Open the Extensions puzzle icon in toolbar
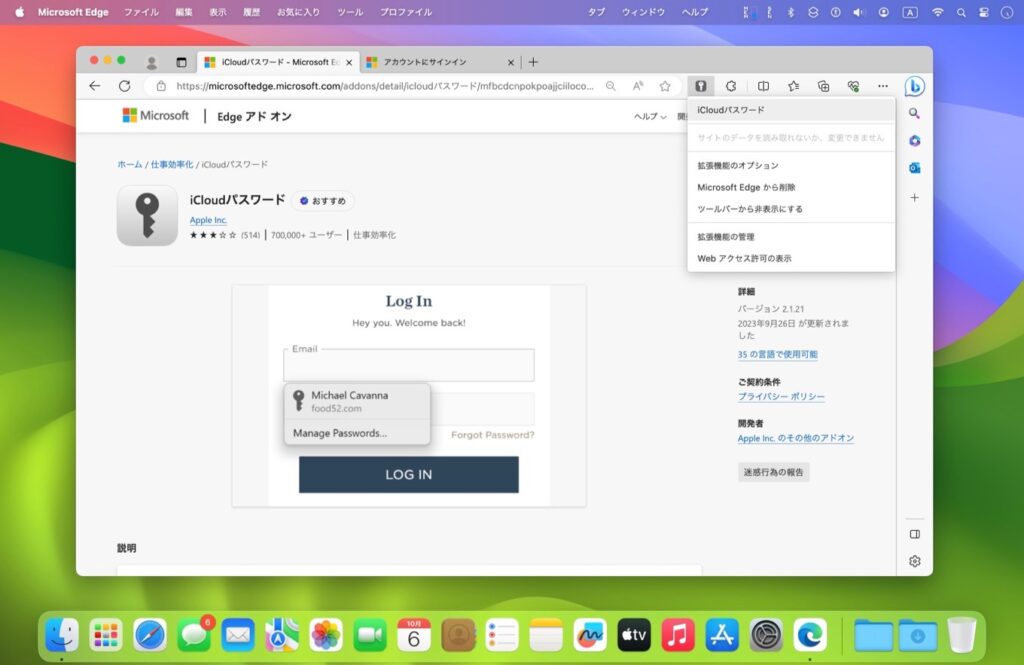 click(731, 86)
